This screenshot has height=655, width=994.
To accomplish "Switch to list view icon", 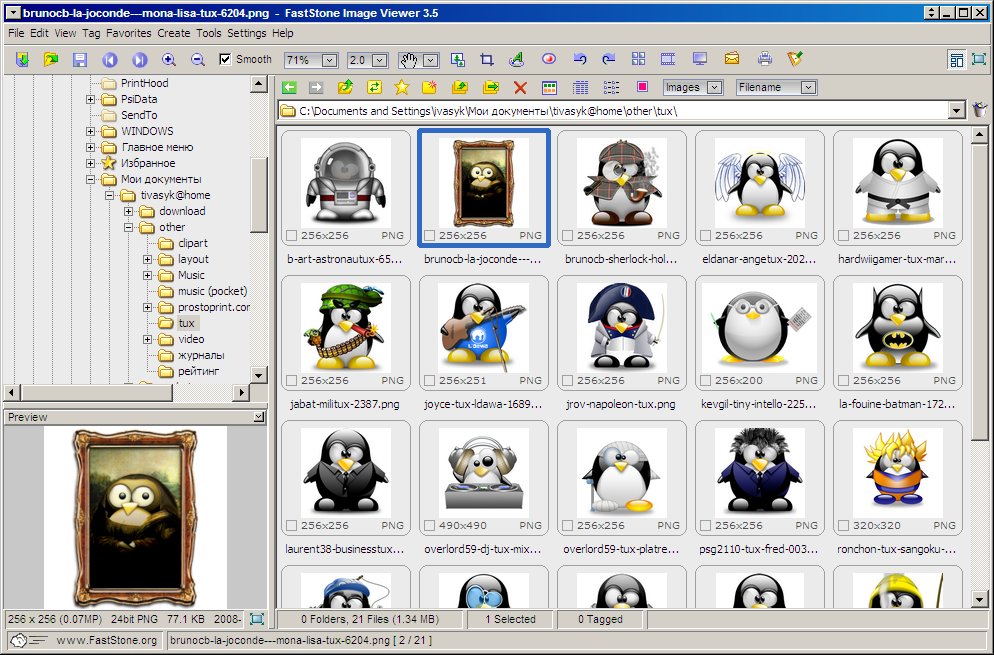I will [x=611, y=88].
